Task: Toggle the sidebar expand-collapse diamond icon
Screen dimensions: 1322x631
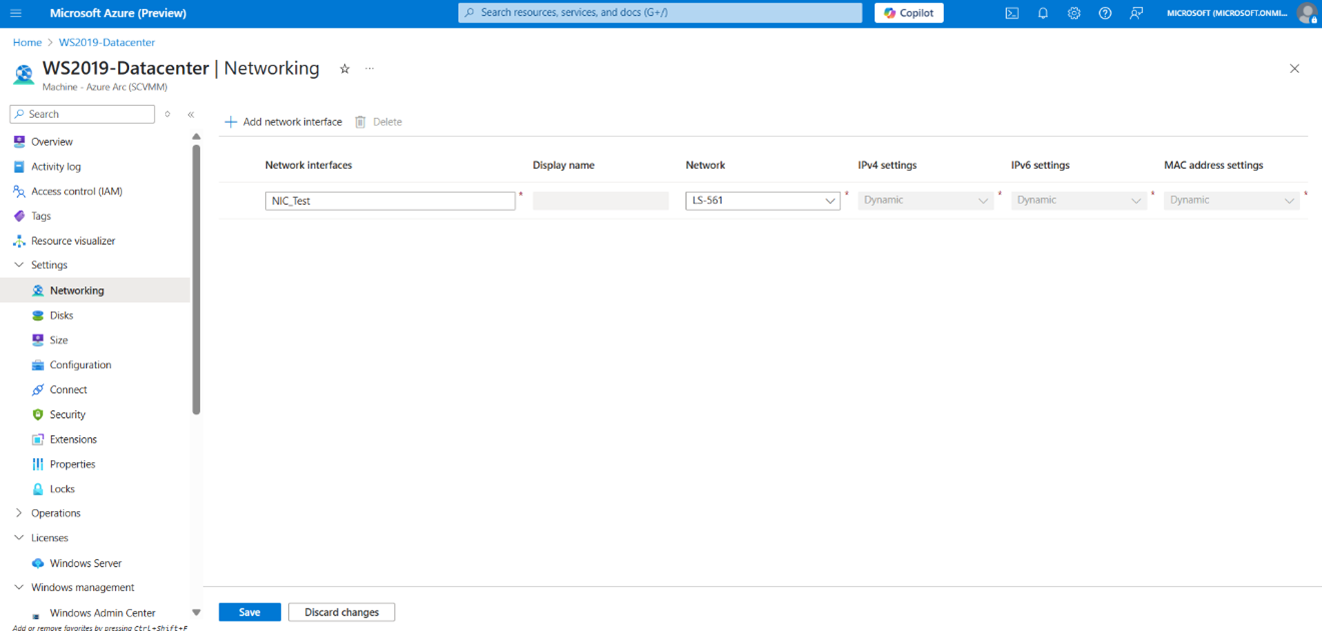Action: pos(168,114)
